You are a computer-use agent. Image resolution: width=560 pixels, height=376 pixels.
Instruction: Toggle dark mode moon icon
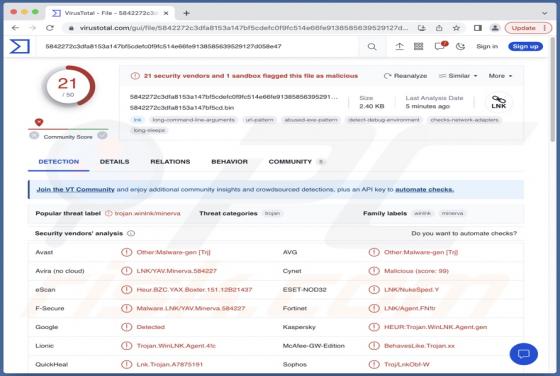(460, 46)
